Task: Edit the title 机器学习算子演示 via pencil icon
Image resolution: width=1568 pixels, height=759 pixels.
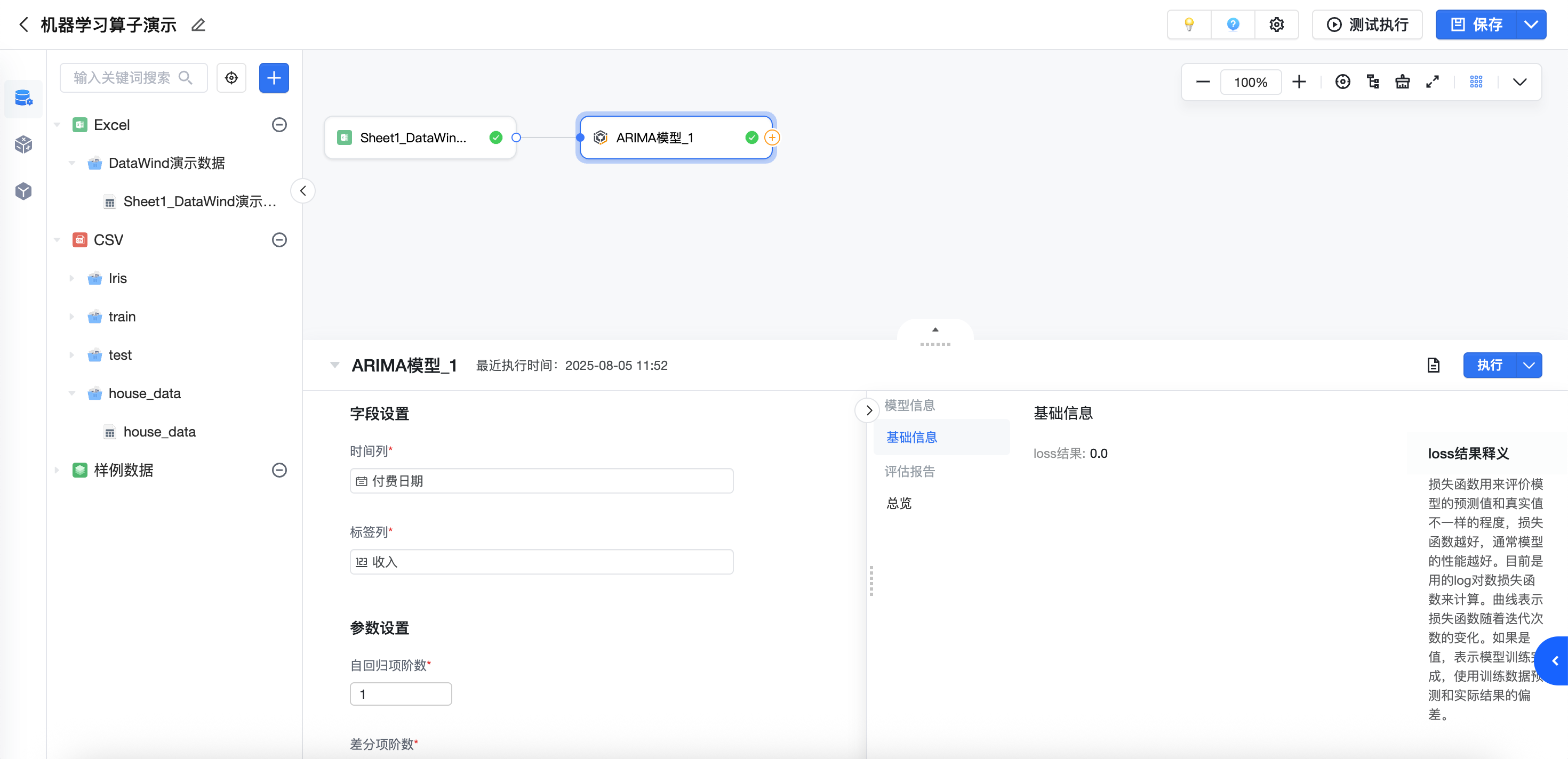Action: point(198,25)
